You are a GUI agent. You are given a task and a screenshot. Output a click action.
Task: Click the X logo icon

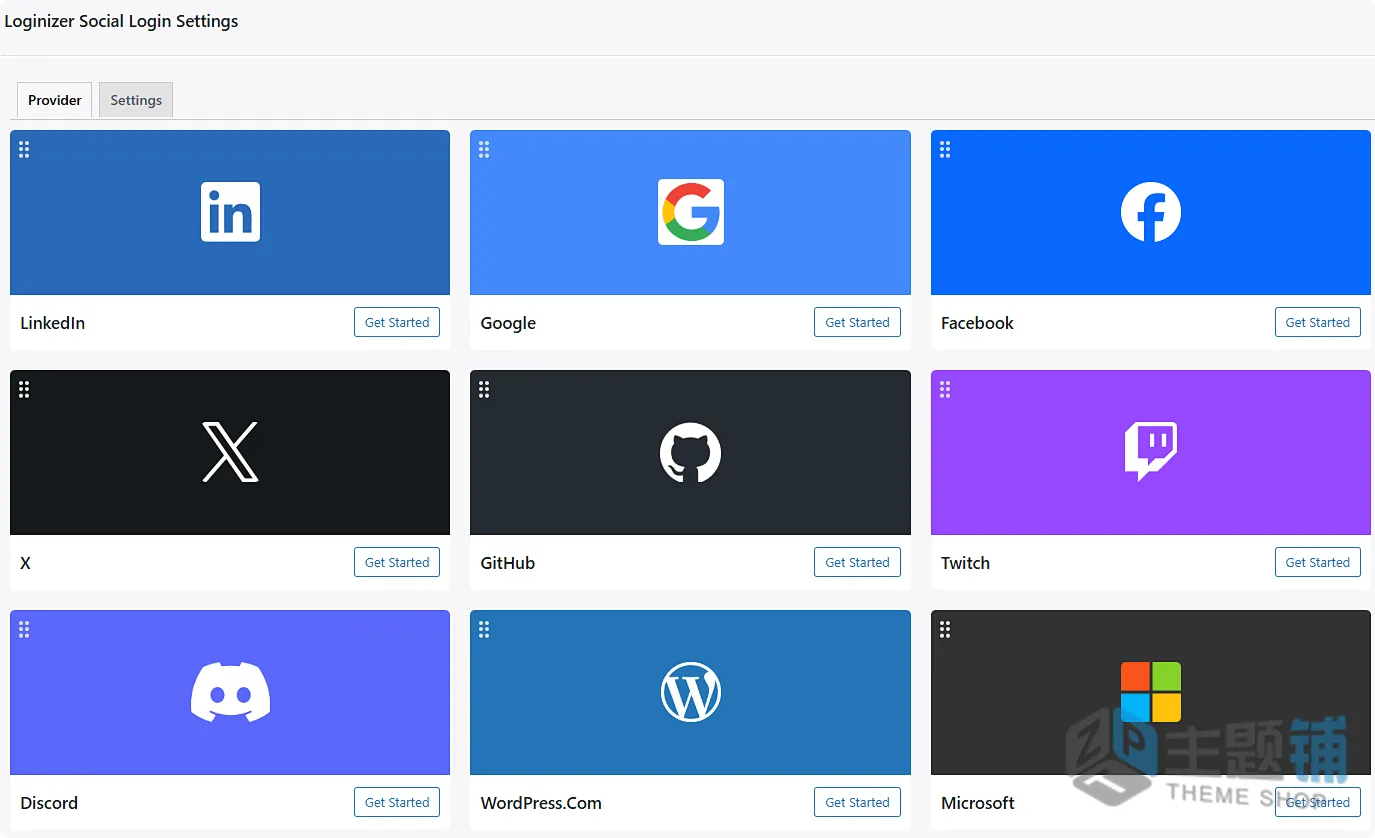coord(230,452)
